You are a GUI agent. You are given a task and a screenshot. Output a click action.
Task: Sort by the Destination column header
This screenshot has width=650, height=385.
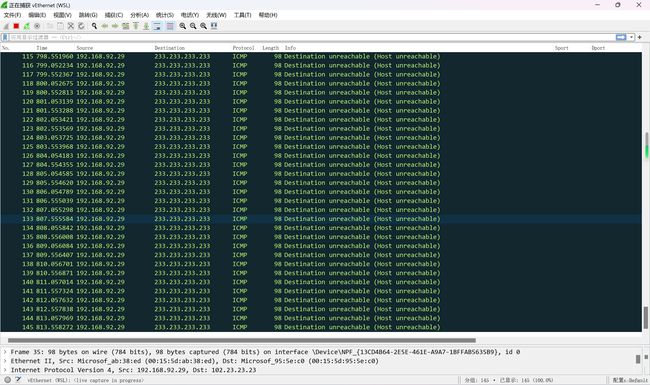click(170, 48)
